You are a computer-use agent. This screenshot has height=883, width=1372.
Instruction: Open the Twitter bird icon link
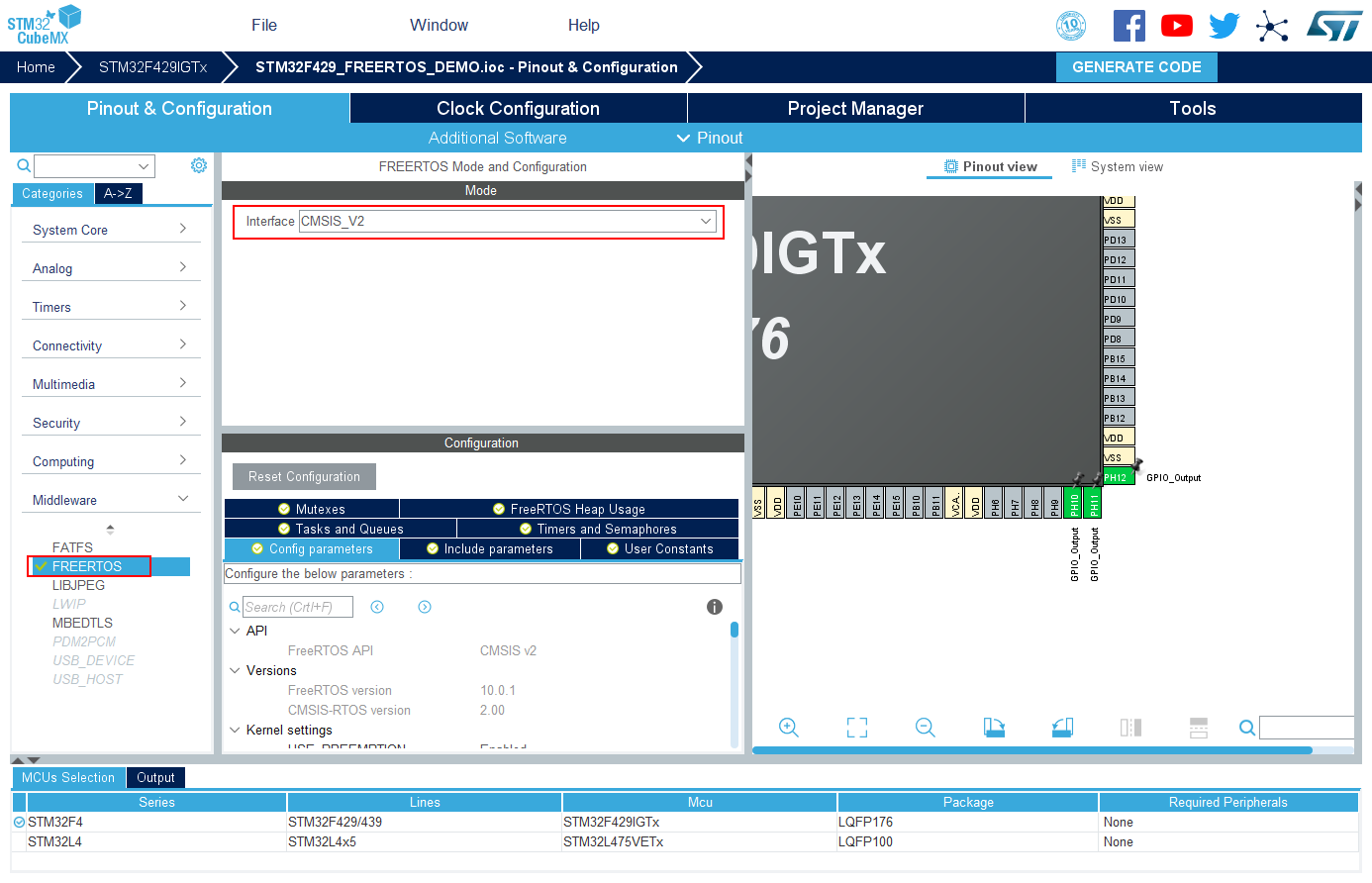point(1225,26)
